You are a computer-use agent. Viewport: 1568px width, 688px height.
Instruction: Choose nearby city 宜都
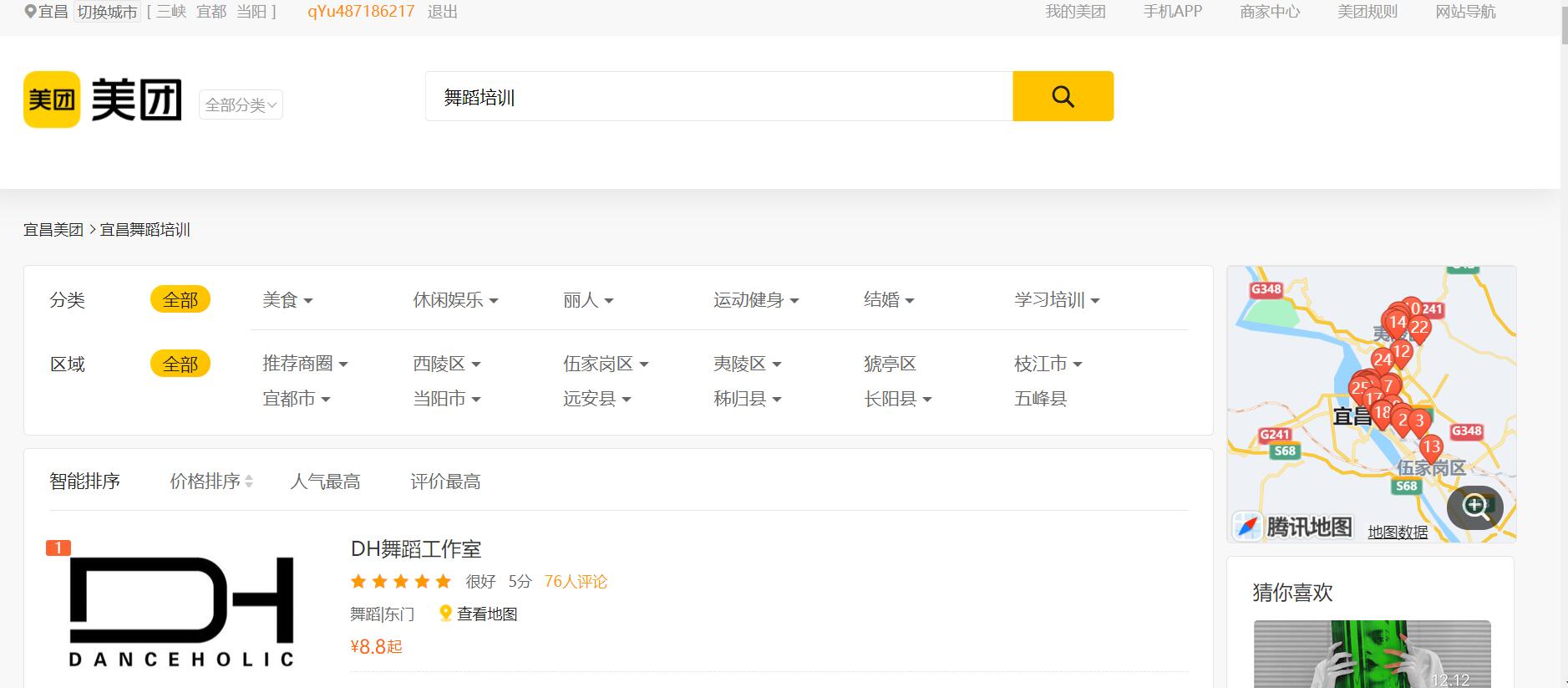tap(211, 12)
